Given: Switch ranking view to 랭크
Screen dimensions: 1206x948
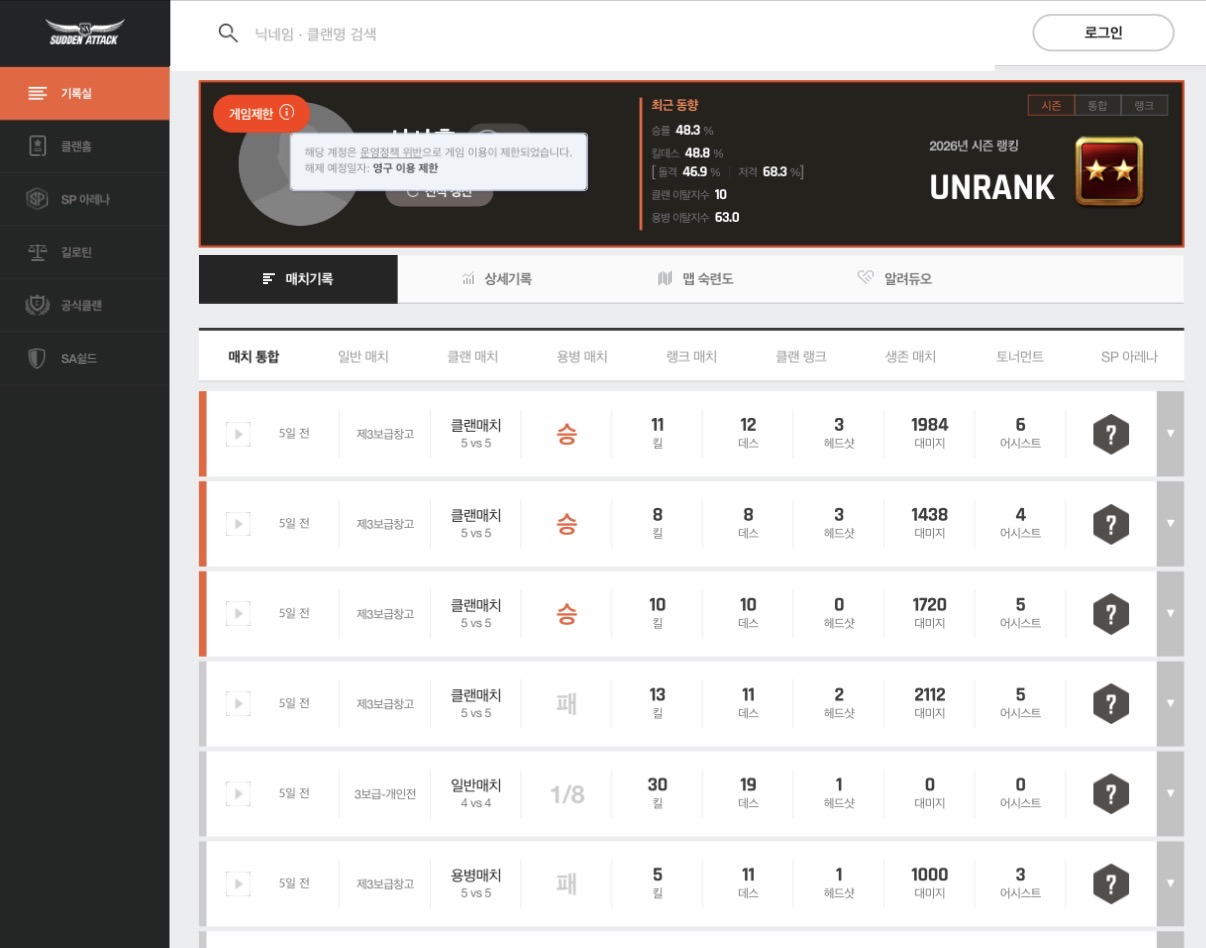Looking at the screenshot, I should [1143, 105].
